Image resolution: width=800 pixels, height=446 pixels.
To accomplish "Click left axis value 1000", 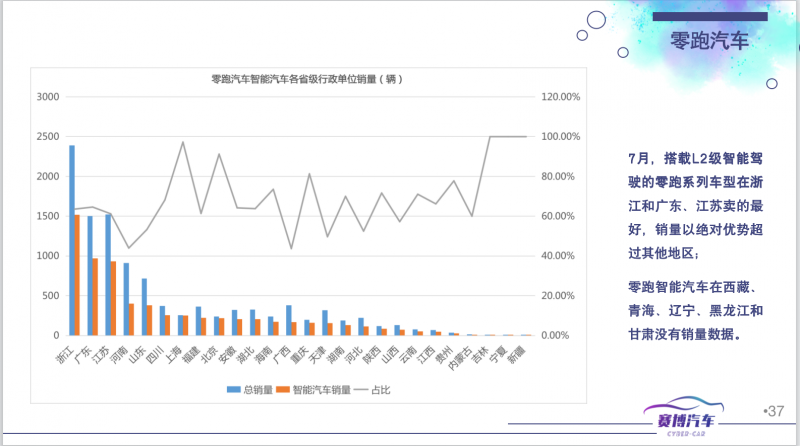I will pyautogui.click(x=48, y=256).
